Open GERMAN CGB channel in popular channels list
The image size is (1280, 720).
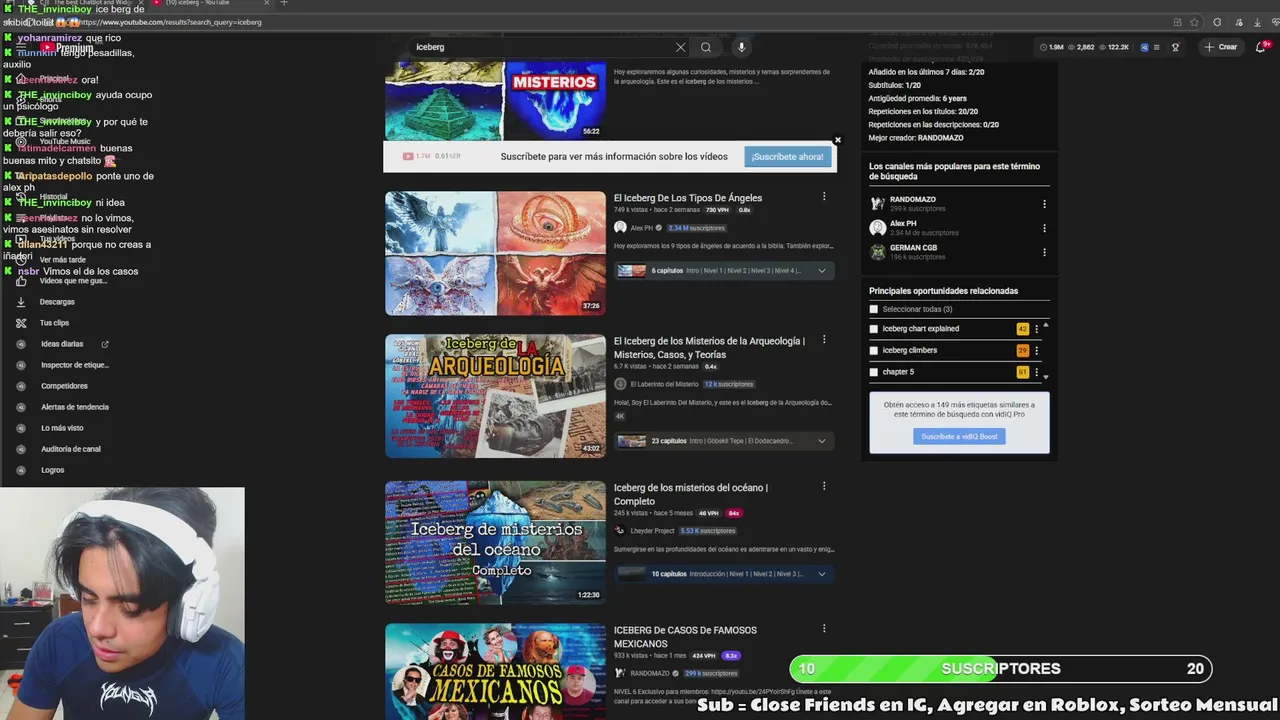[913, 248]
